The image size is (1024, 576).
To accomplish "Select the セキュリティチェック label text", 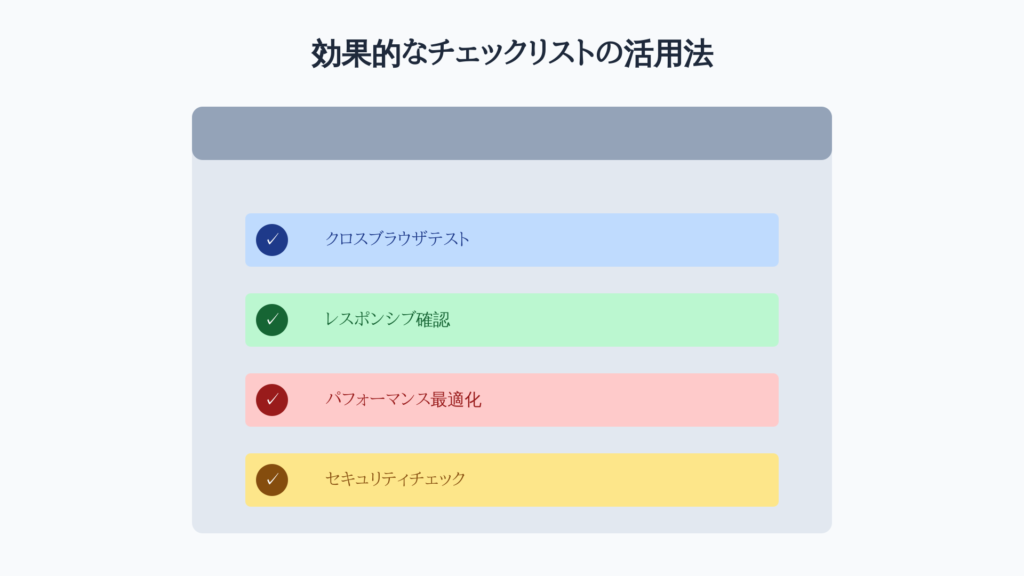I will [x=395, y=479].
